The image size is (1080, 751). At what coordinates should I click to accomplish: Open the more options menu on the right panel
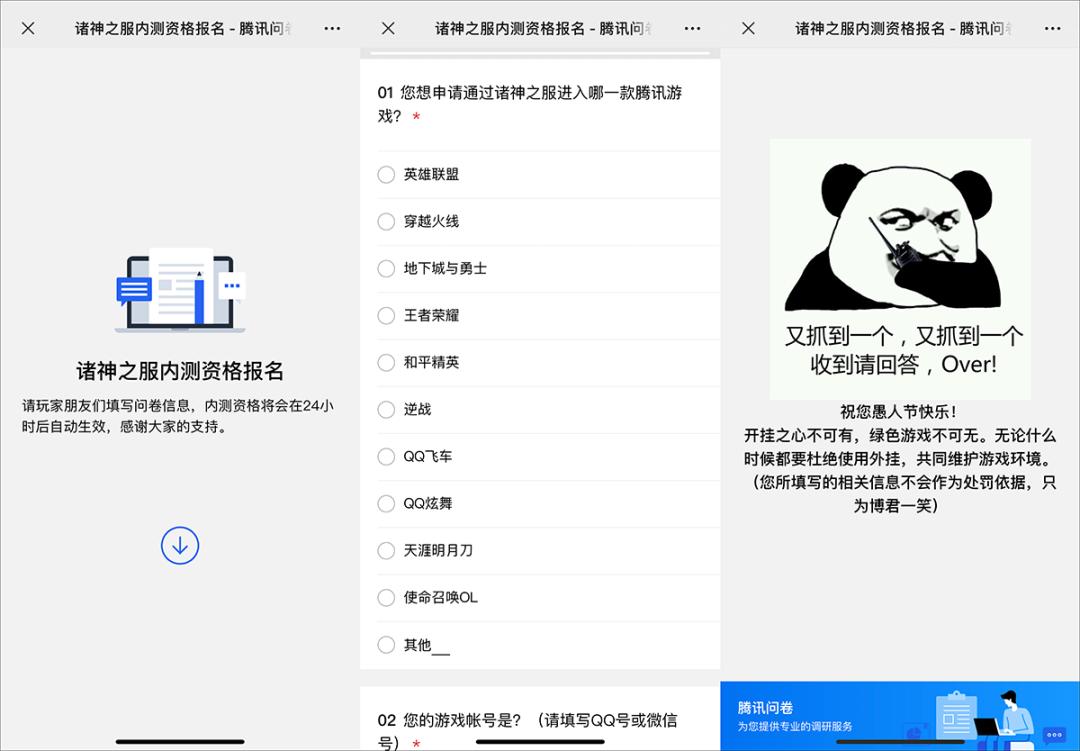pyautogui.click(x=1051, y=28)
